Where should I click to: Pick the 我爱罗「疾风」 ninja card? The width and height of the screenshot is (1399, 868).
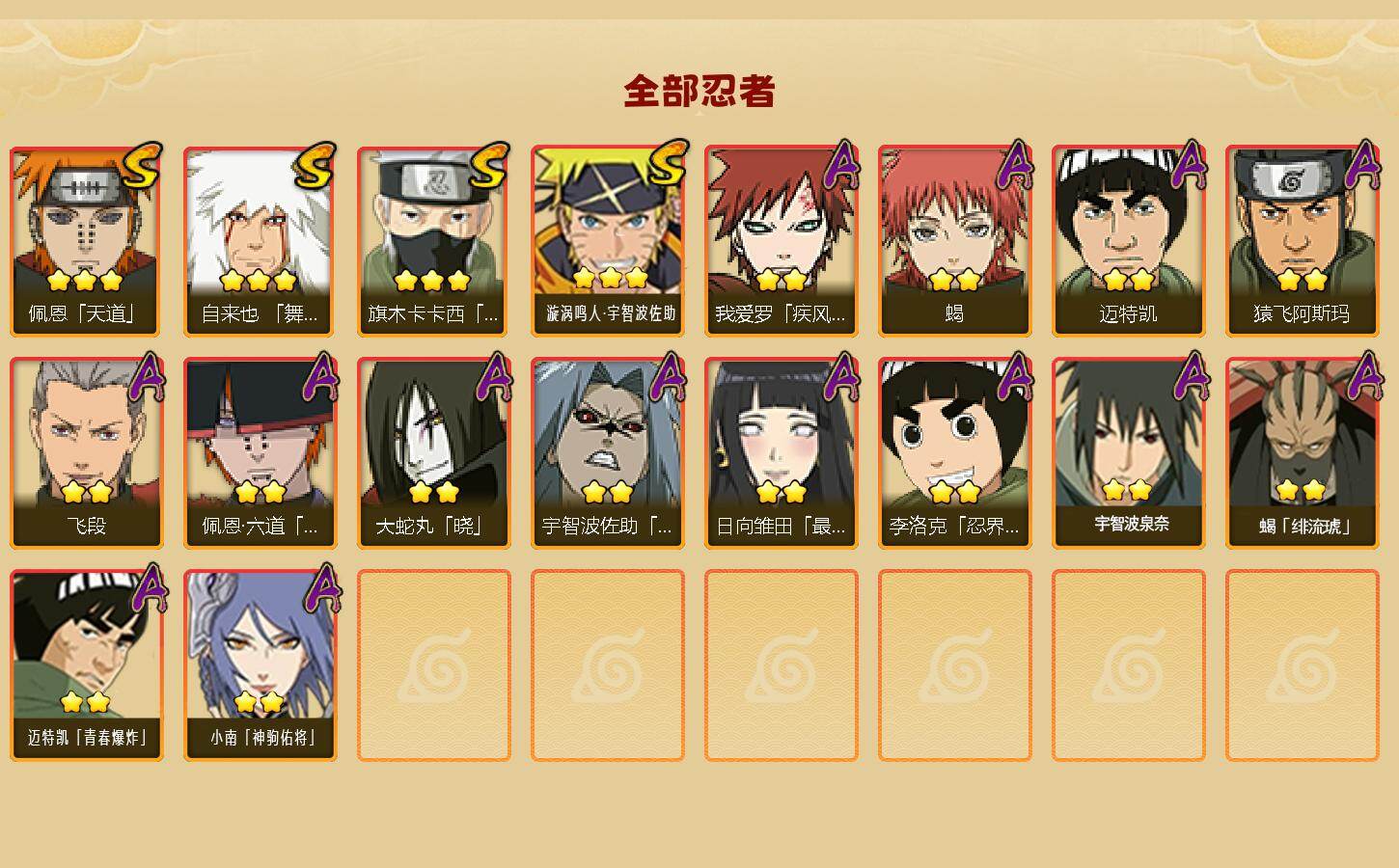point(781,241)
